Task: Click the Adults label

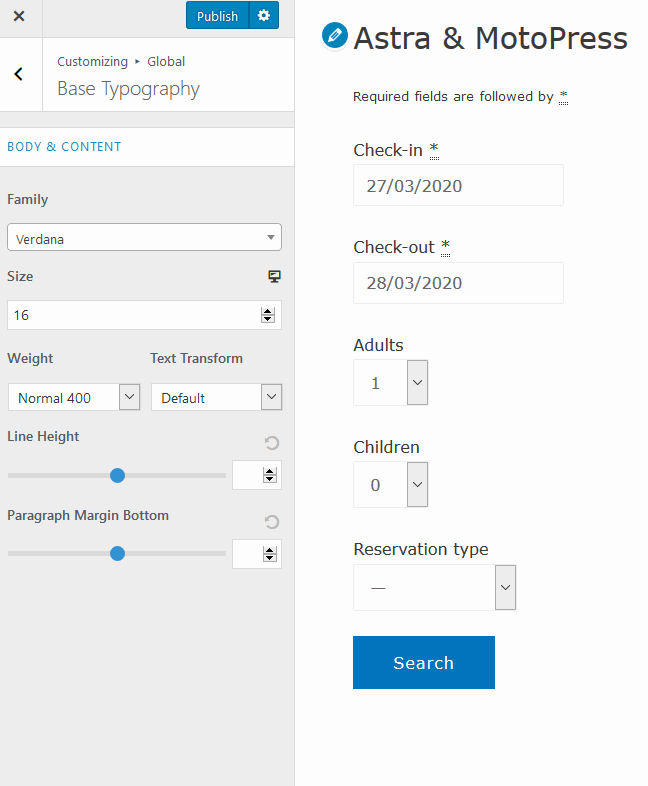Action: (x=378, y=345)
